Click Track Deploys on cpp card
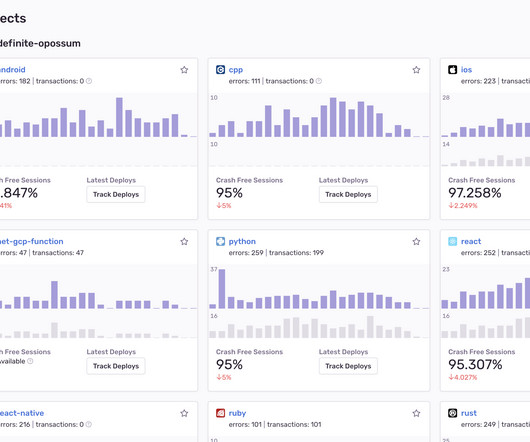Viewport: 530px width, 442px height. [348, 194]
